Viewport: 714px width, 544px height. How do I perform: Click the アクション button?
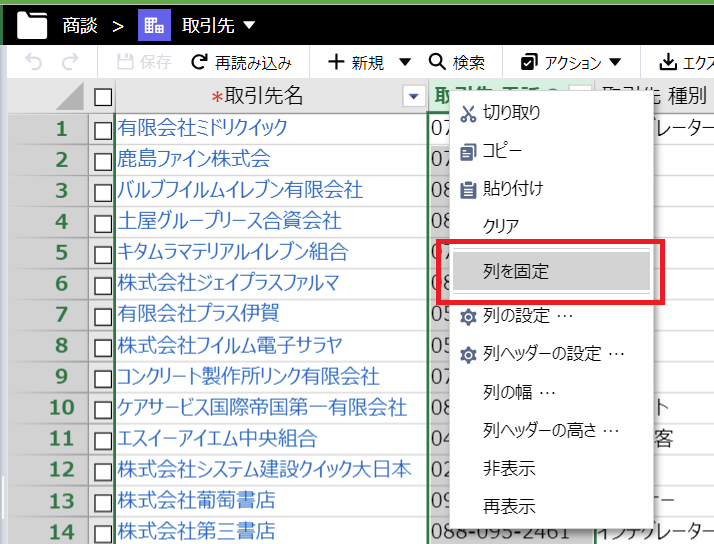click(562, 62)
